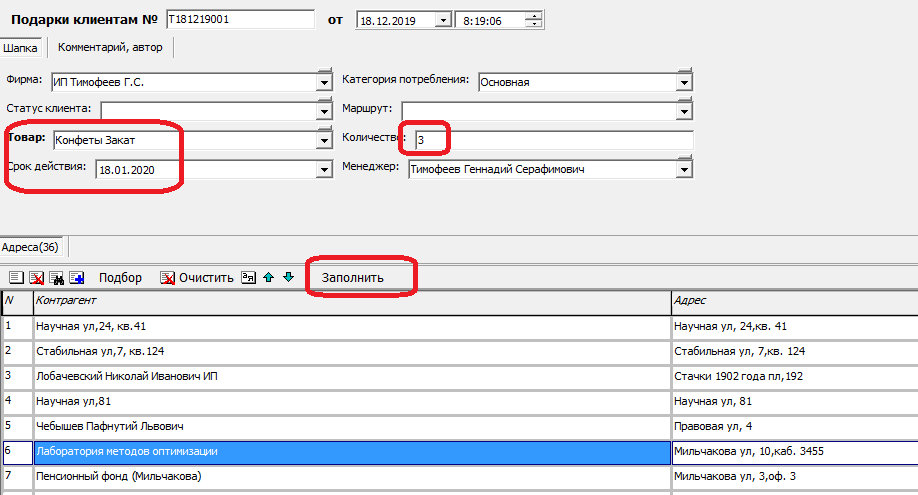Open the Менеджер dropdown
This screenshot has width=918, height=495.
click(x=684, y=170)
